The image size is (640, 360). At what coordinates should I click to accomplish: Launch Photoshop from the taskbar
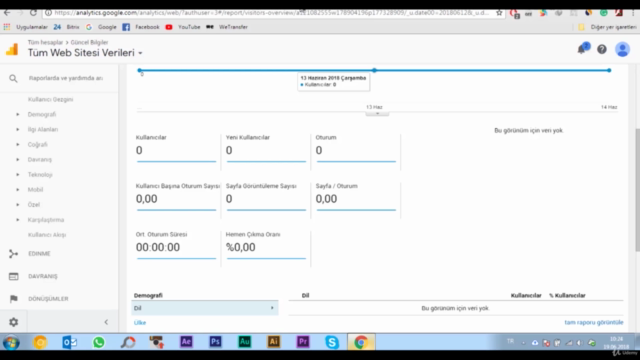(x=215, y=342)
